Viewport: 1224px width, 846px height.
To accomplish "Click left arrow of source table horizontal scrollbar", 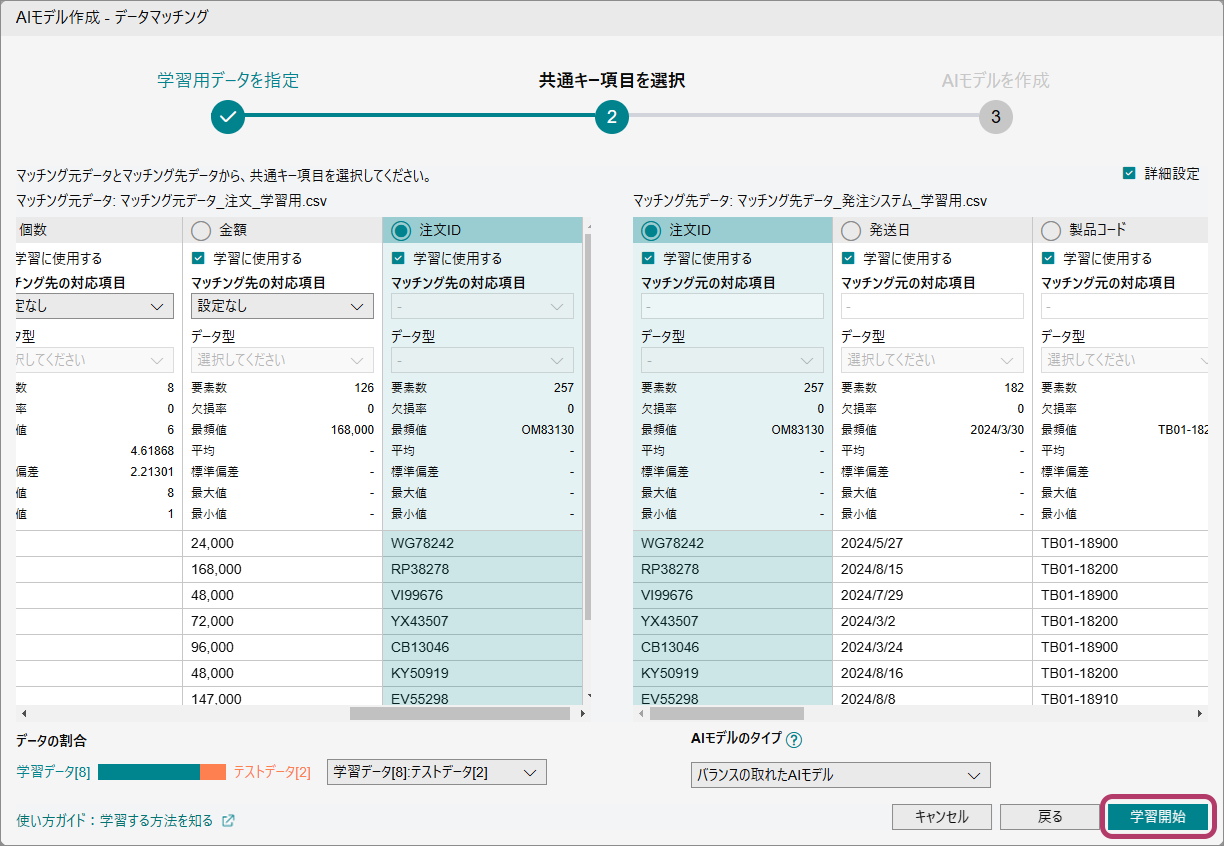I will tap(22, 714).
